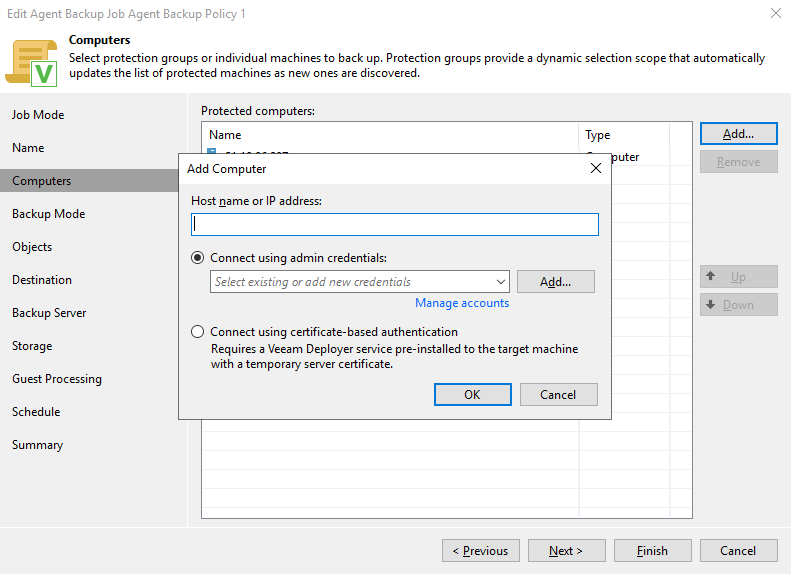Close the Edit Agent Backup Job window
The image size is (791, 574).
[x=776, y=14]
